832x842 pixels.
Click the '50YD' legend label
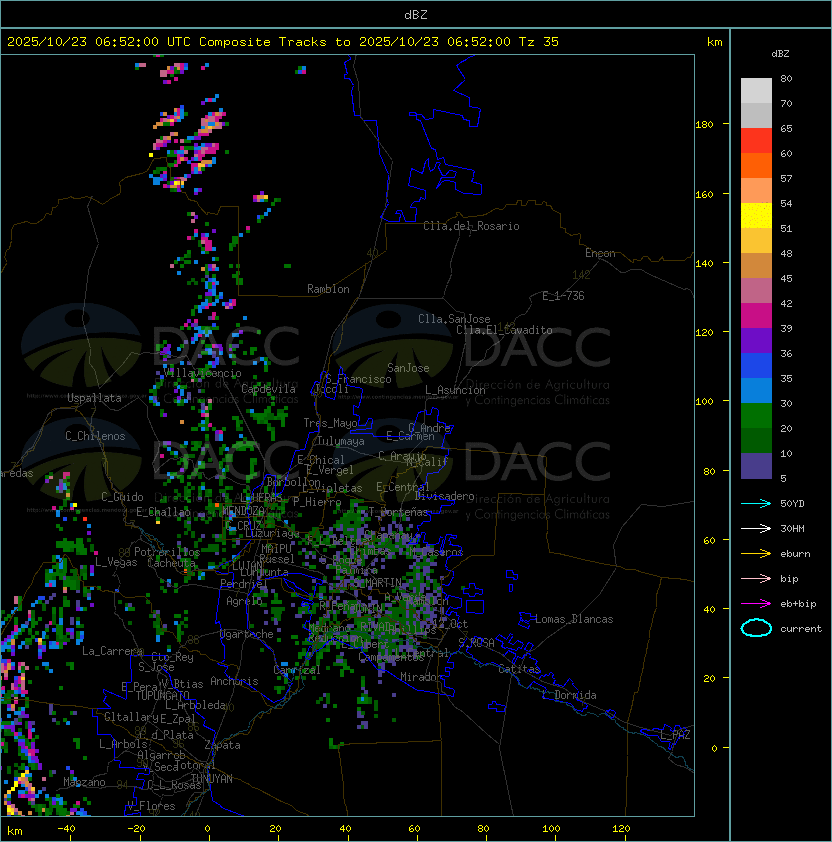click(792, 503)
